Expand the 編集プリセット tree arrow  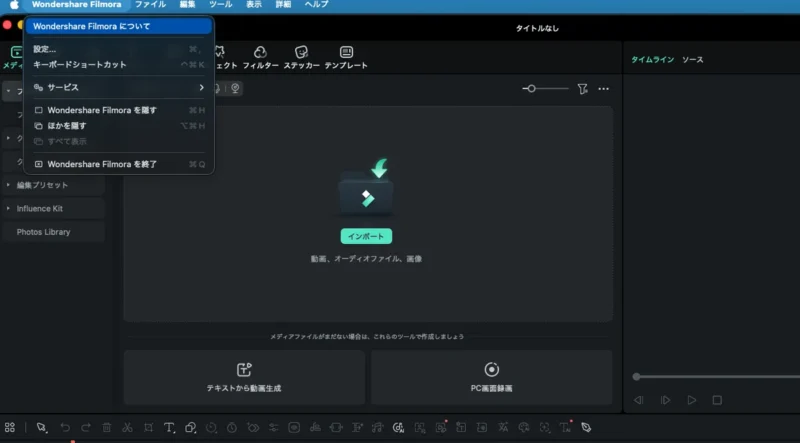[8, 185]
